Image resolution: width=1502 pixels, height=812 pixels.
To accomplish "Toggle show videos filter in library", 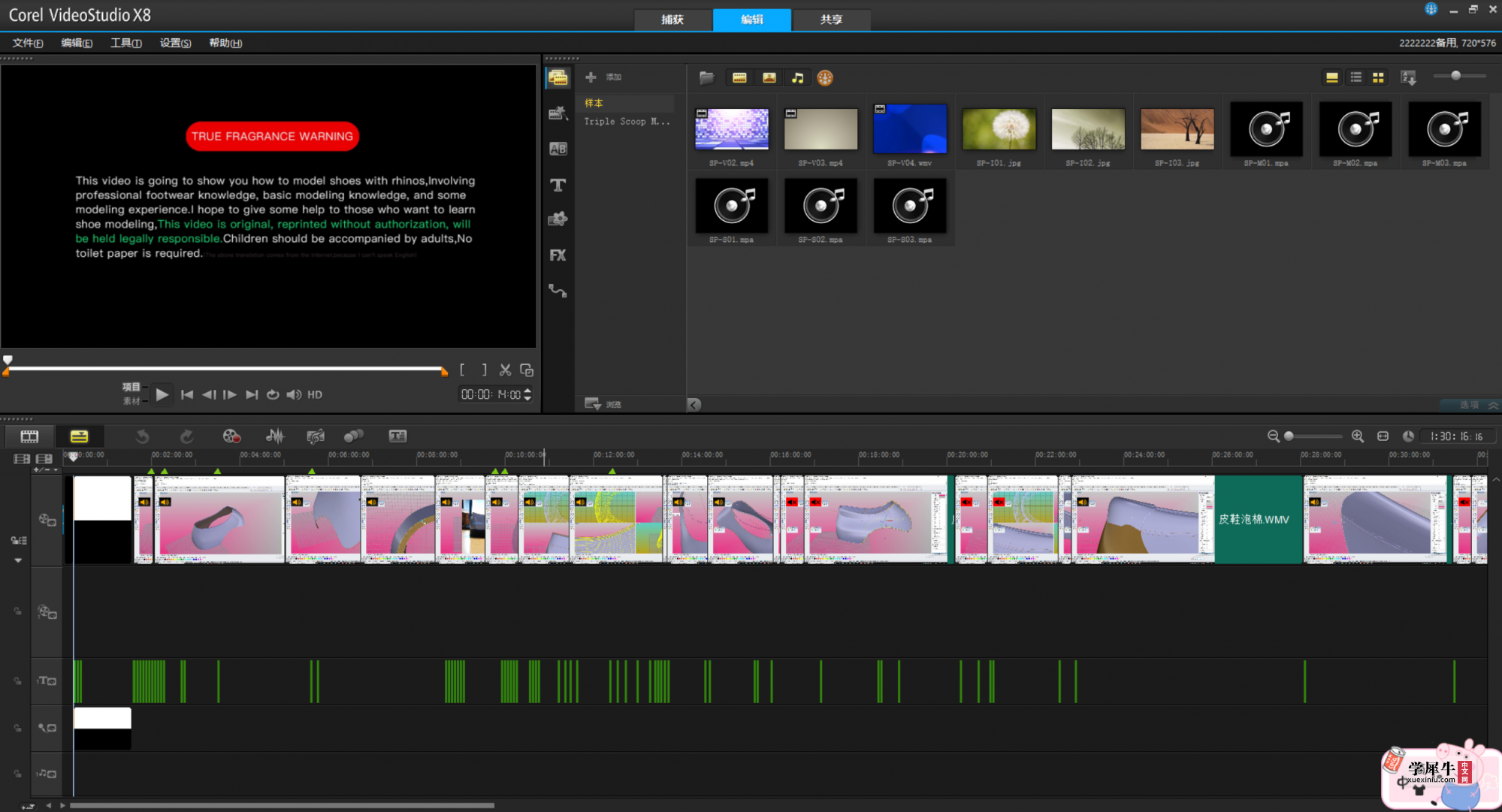I will pyautogui.click(x=739, y=77).
